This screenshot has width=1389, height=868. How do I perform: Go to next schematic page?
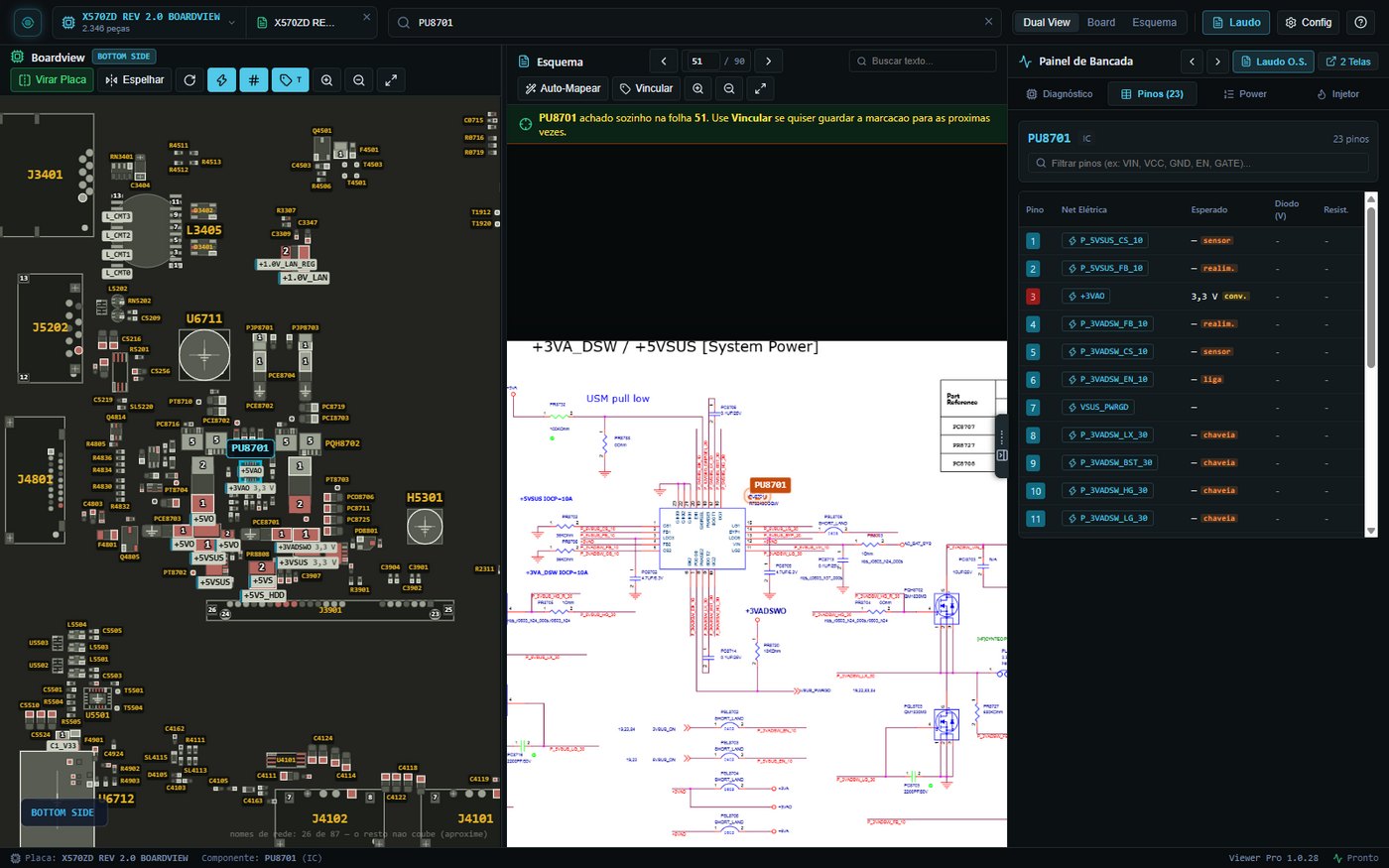click(768, 62)
